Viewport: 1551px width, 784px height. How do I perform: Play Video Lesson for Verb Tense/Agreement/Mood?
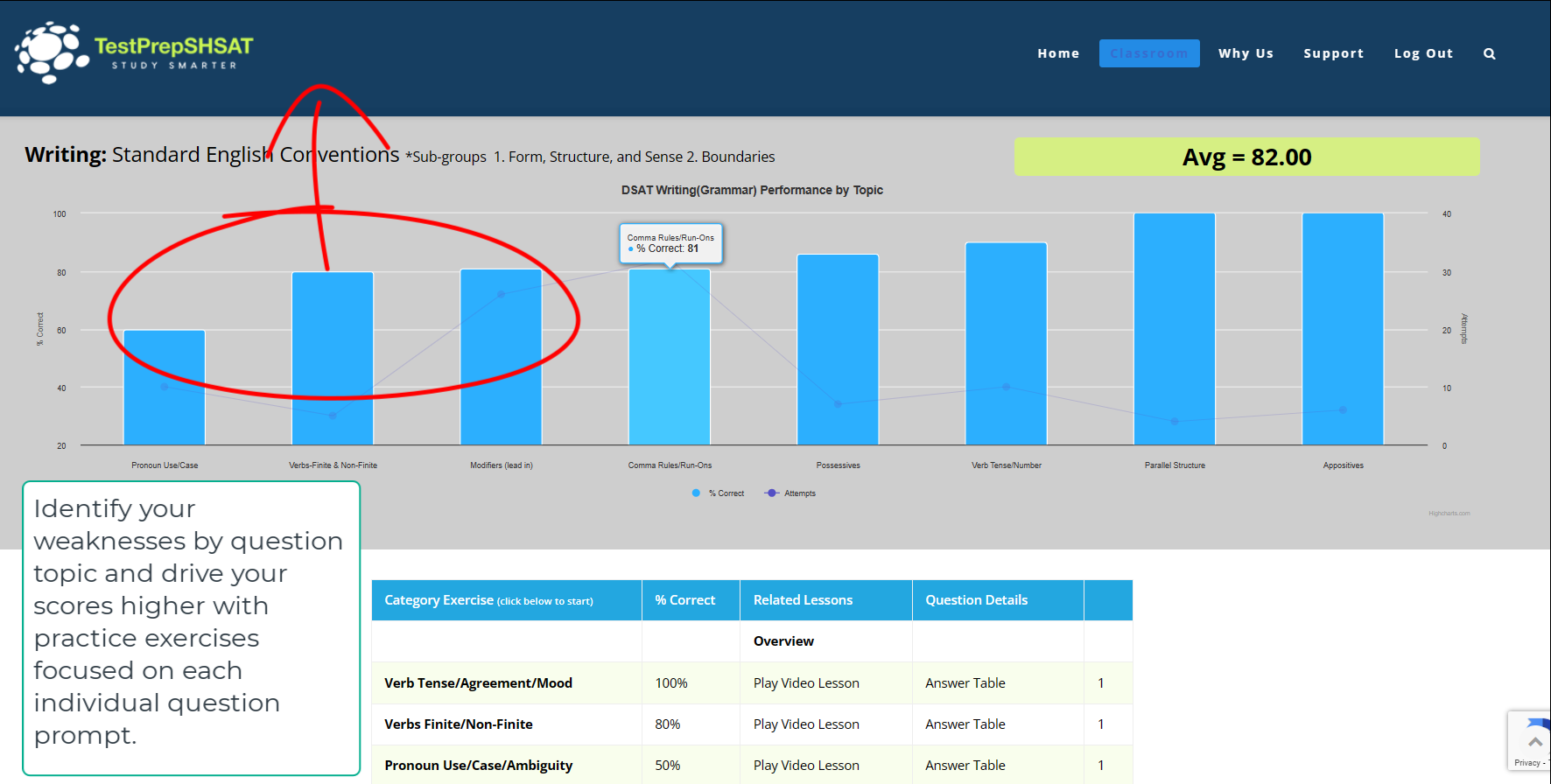806,683
